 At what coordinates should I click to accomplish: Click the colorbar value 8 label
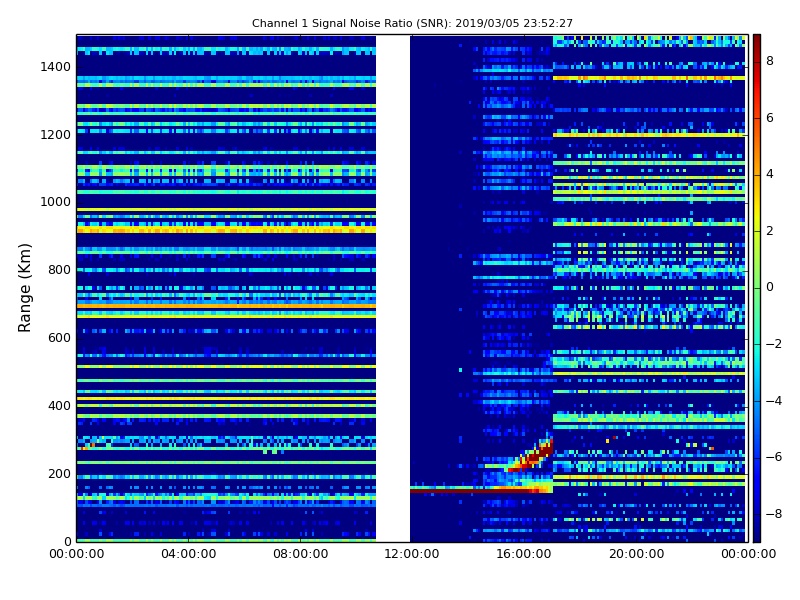[x=770, y=61]
